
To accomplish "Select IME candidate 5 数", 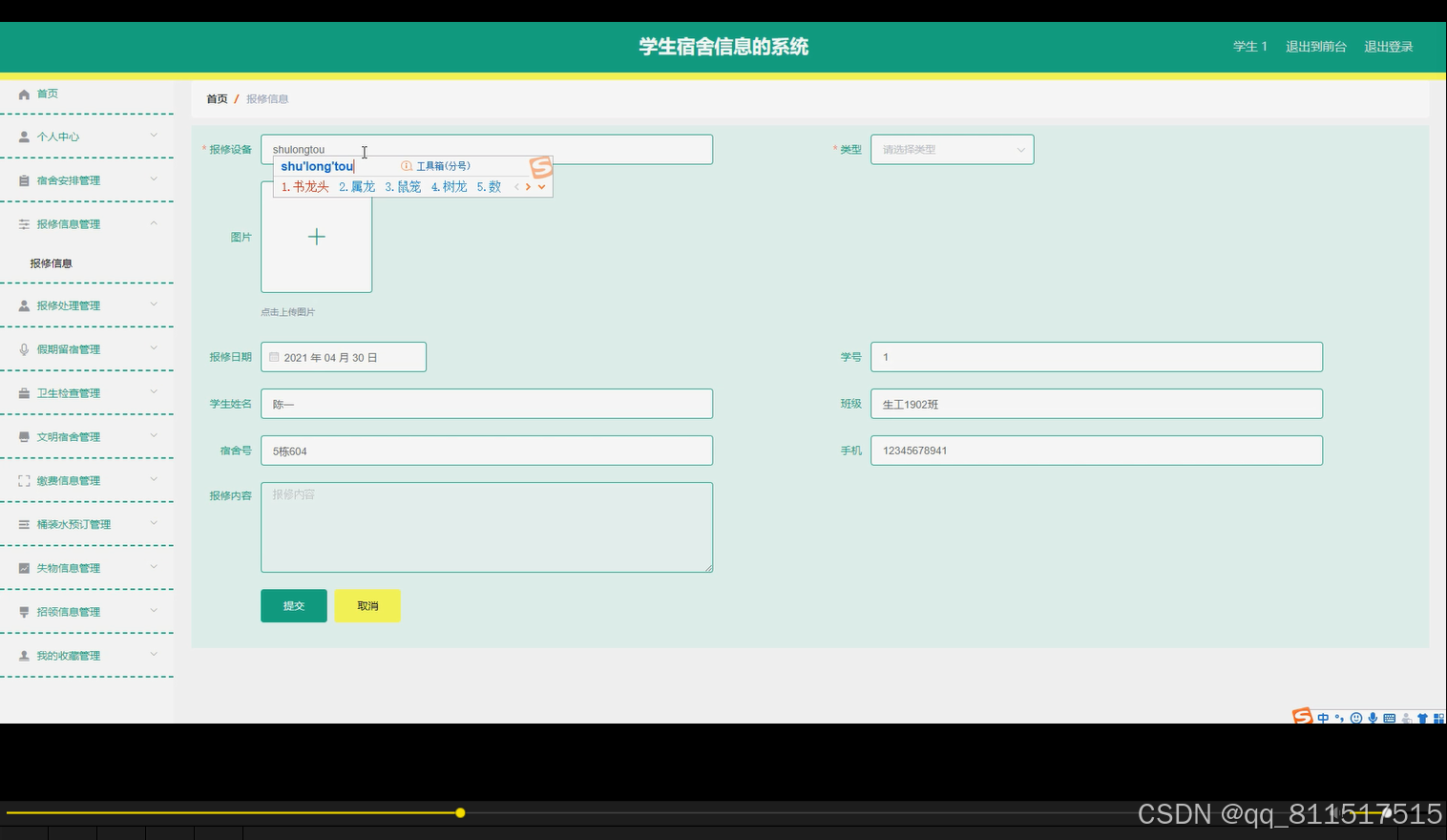I will [489, 187].
